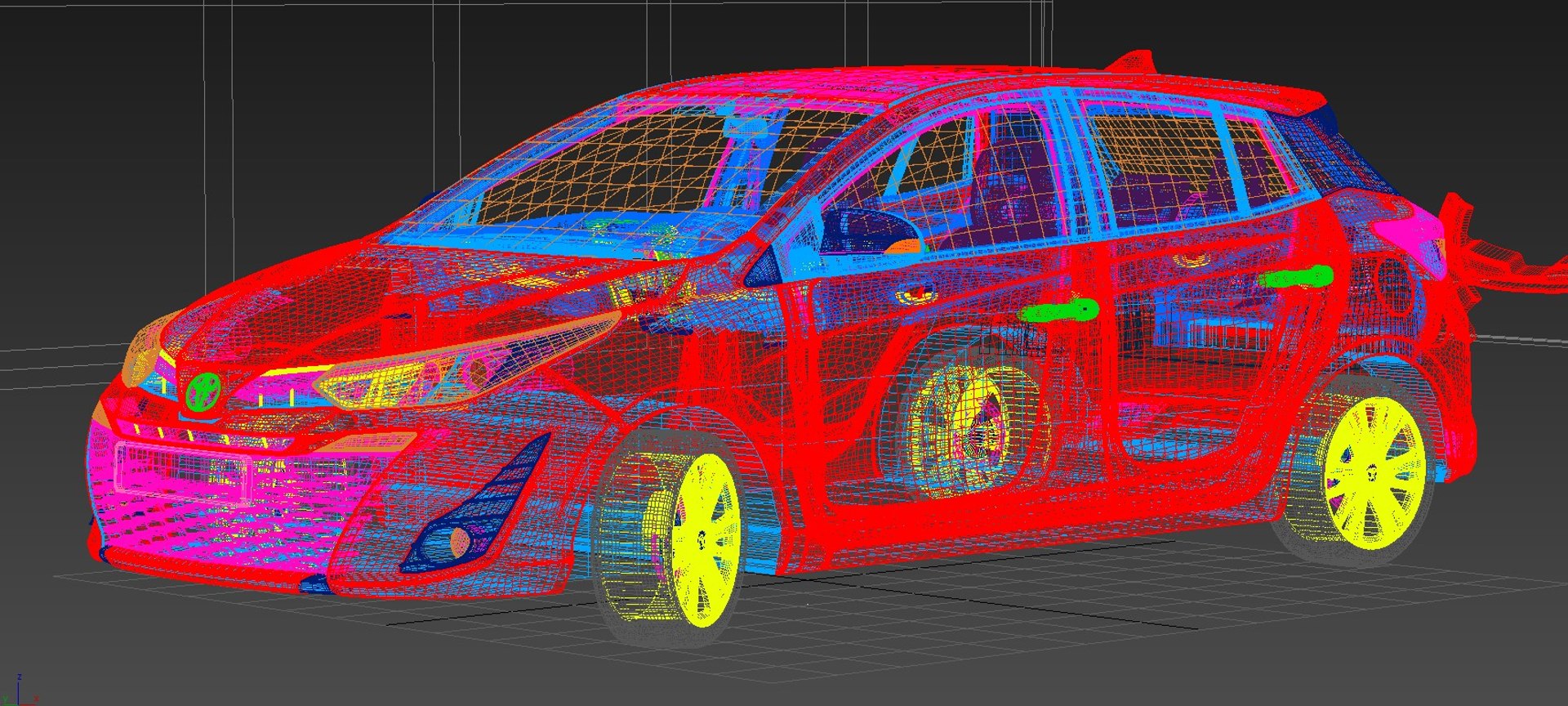Image resolution: width=1568 pixels, height=706 pixels.
Task: Select the green front door handle
Action: 1060,311
